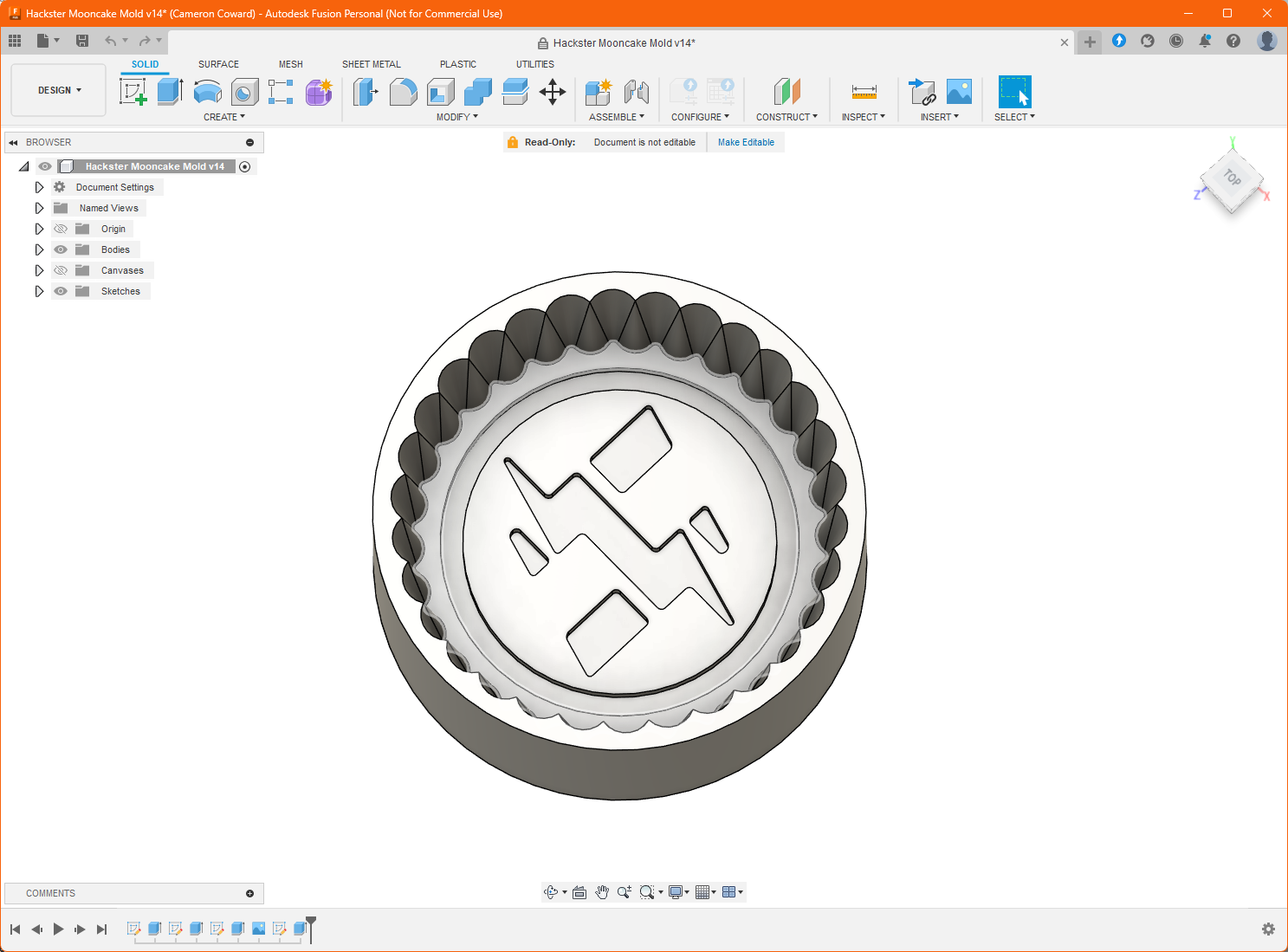Open the Data Panel grid icon
The height and width of the screenshot is (952, 1288).
[x=15, y=41]
